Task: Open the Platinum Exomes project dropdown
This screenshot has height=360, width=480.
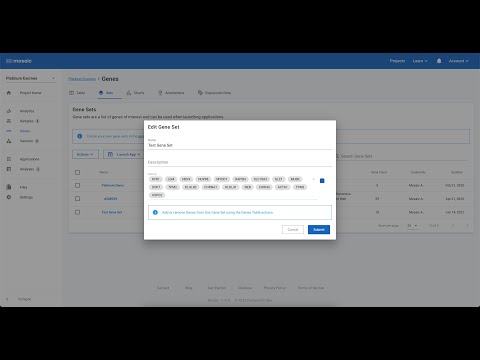Action: click(30, 78)
